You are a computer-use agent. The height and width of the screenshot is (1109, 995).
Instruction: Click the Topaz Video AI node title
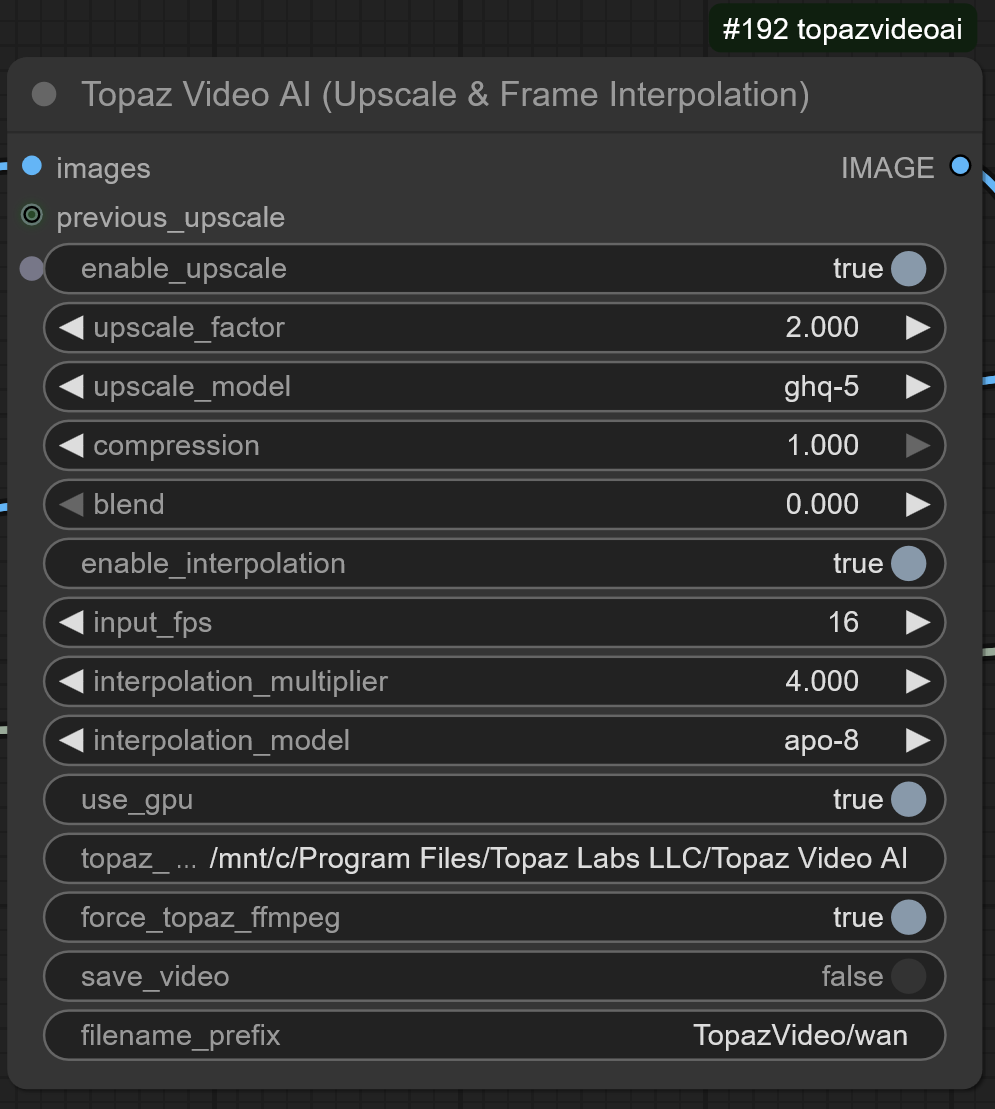(x=445, y=95)
